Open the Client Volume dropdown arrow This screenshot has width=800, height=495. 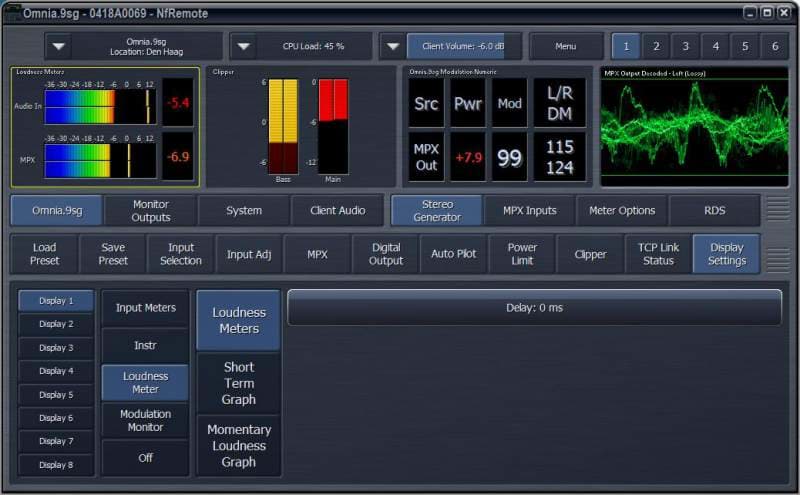point(392,46)
